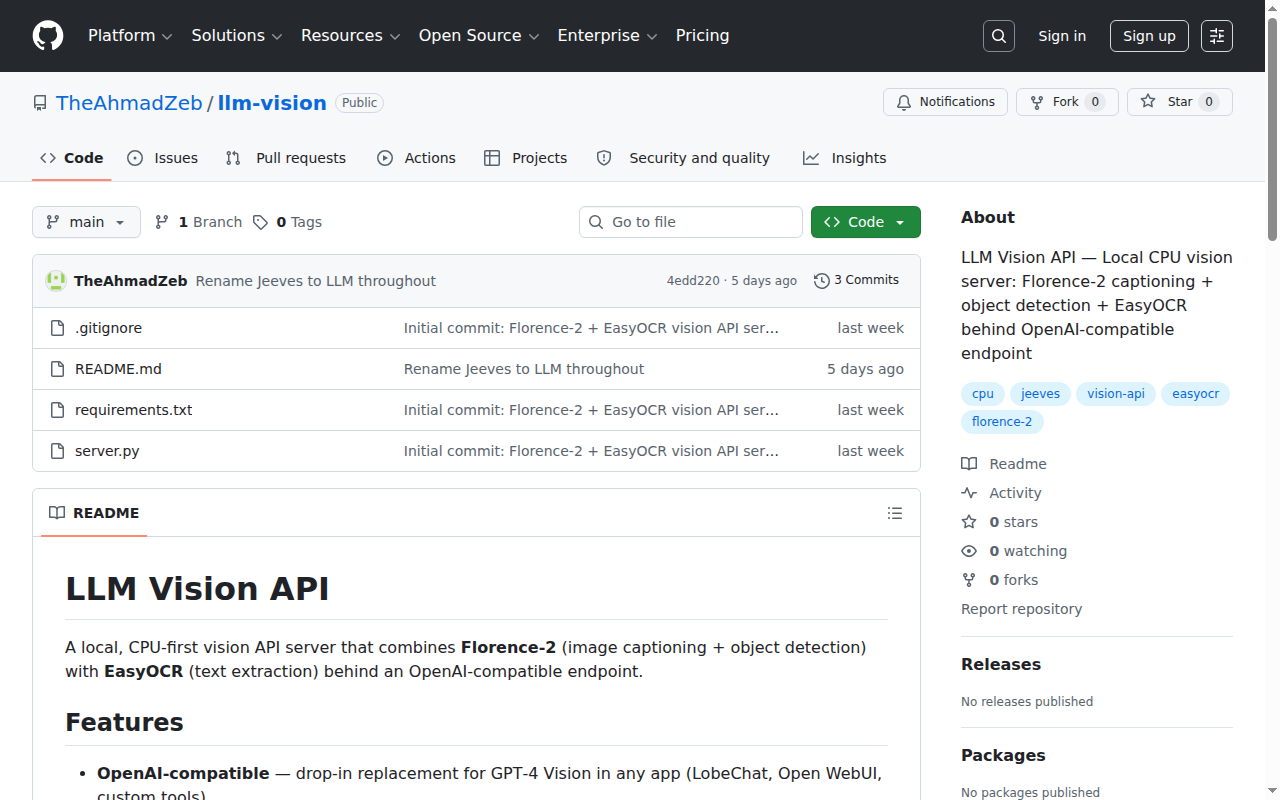
Task: Click the notifications bell icon
Action: 904,102
